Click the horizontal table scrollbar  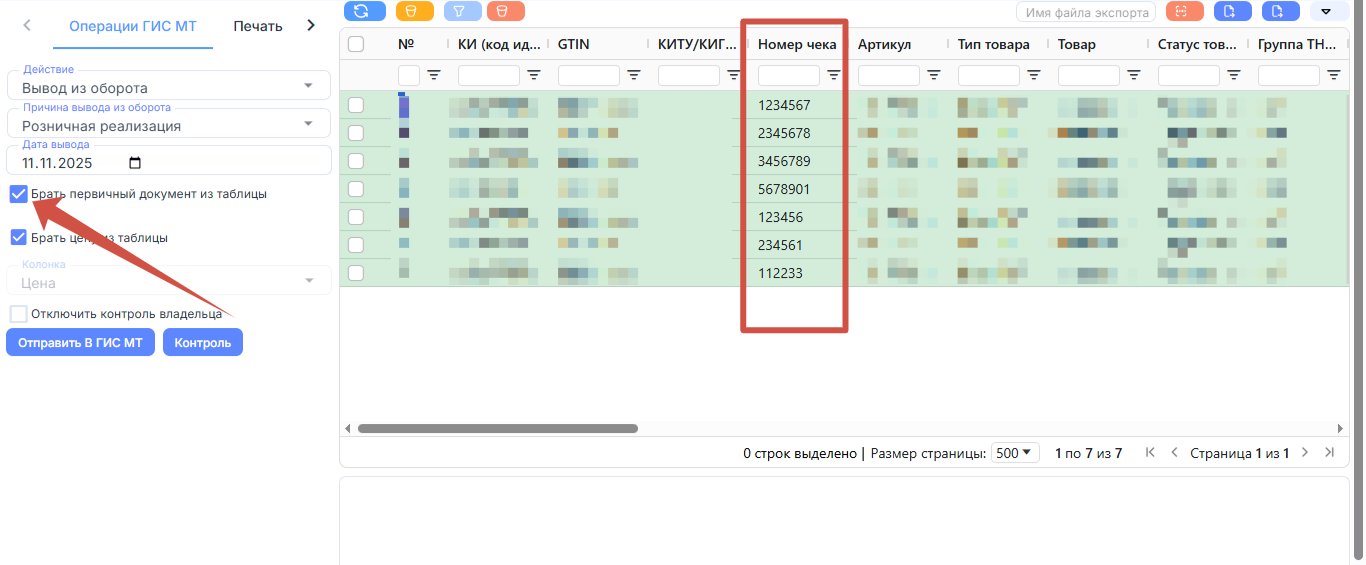[x=497, y=428]
